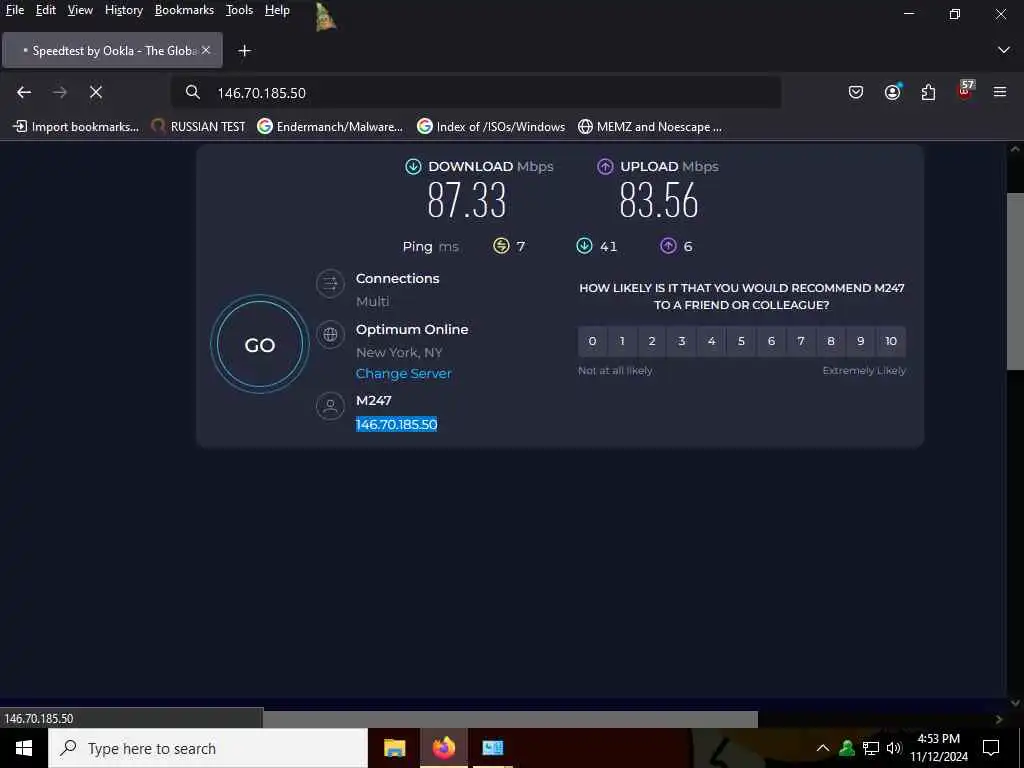Image resolution: width=1024 pixels, height=768 pixels.
Task: Rate recommendation as 1
Action: click(622, 341)
